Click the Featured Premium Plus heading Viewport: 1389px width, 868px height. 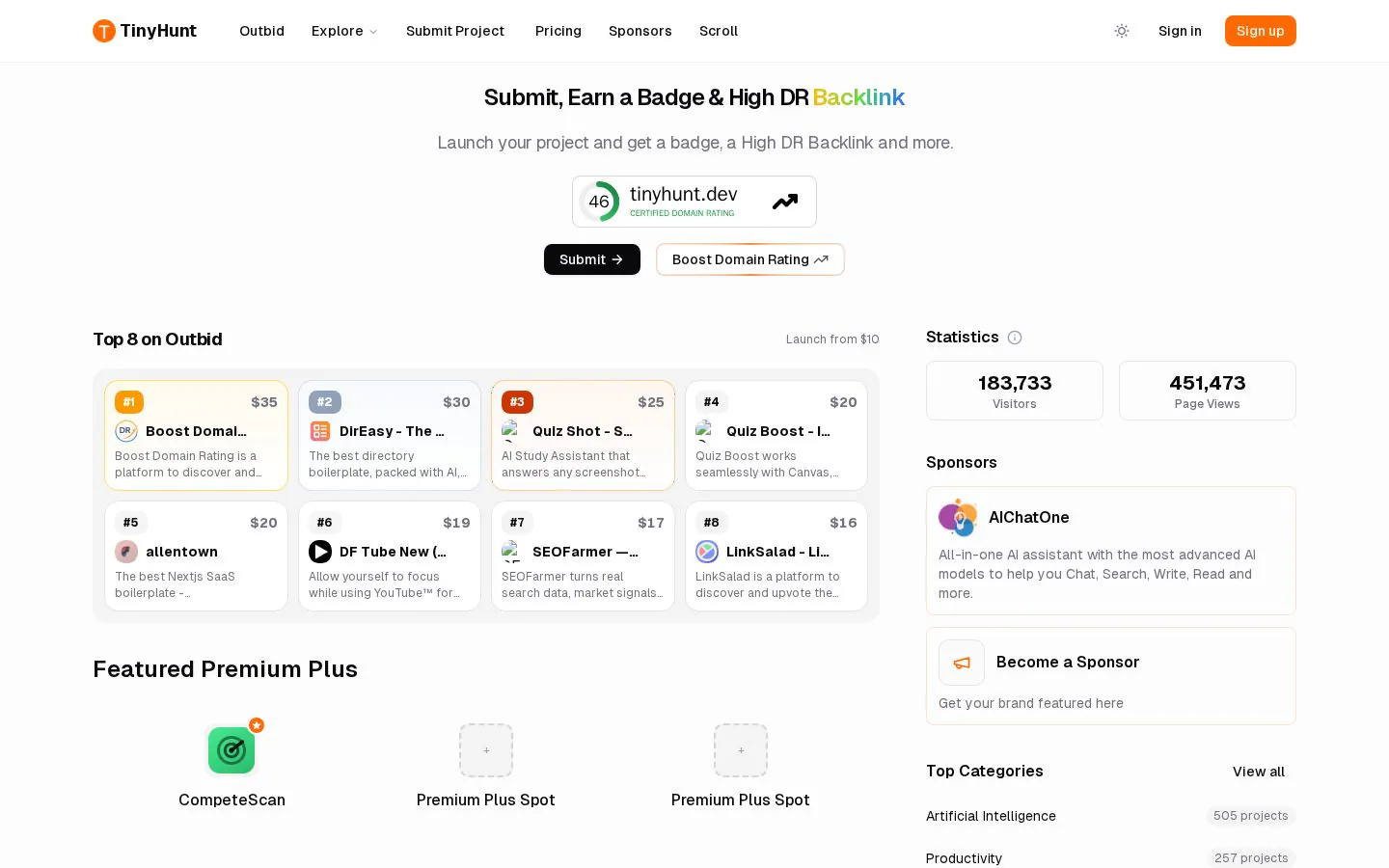225,669
